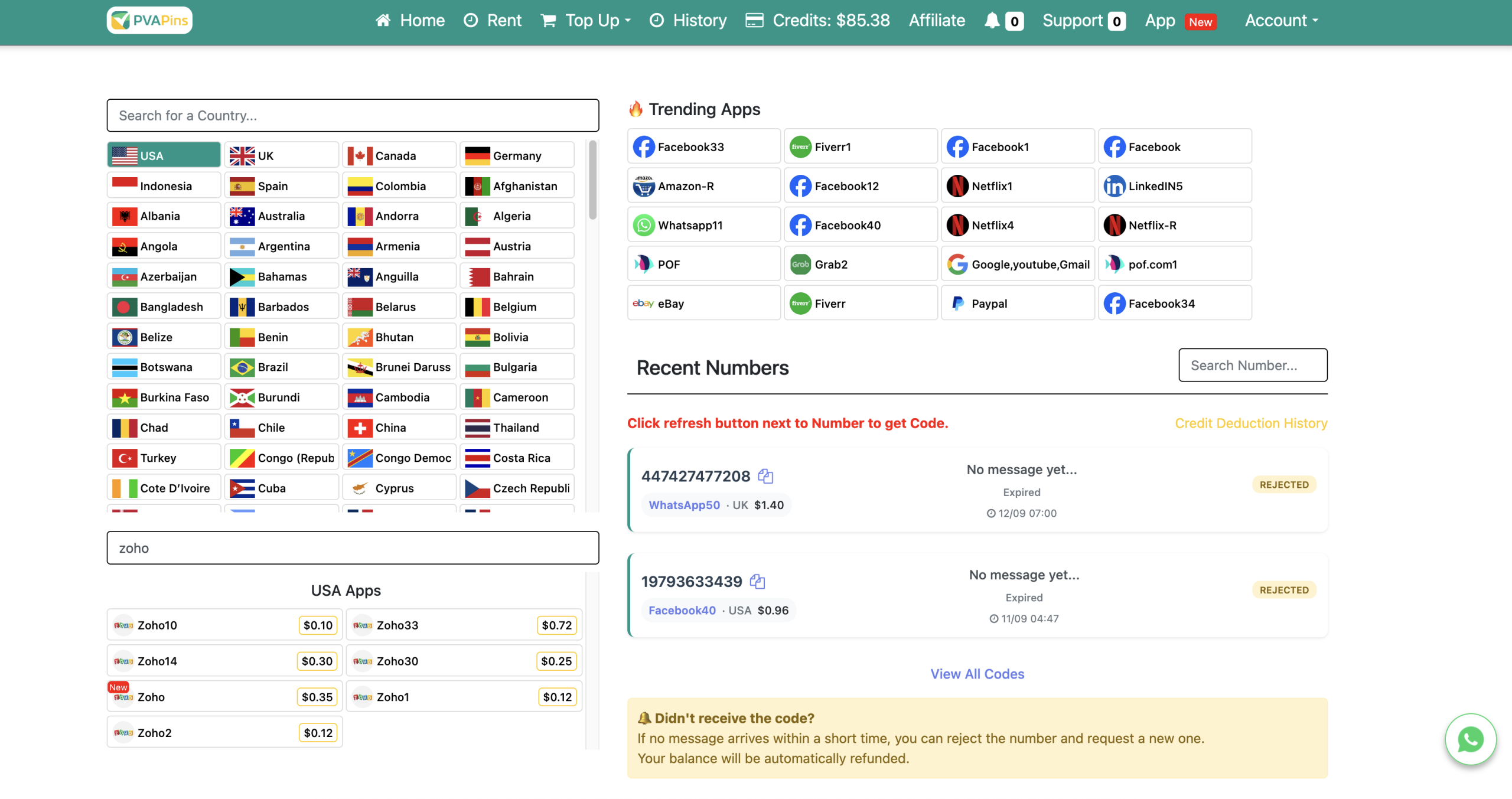The image size is (1512, 799).
Task: Open Credit Deduction History link
Action: [1250, 423]
